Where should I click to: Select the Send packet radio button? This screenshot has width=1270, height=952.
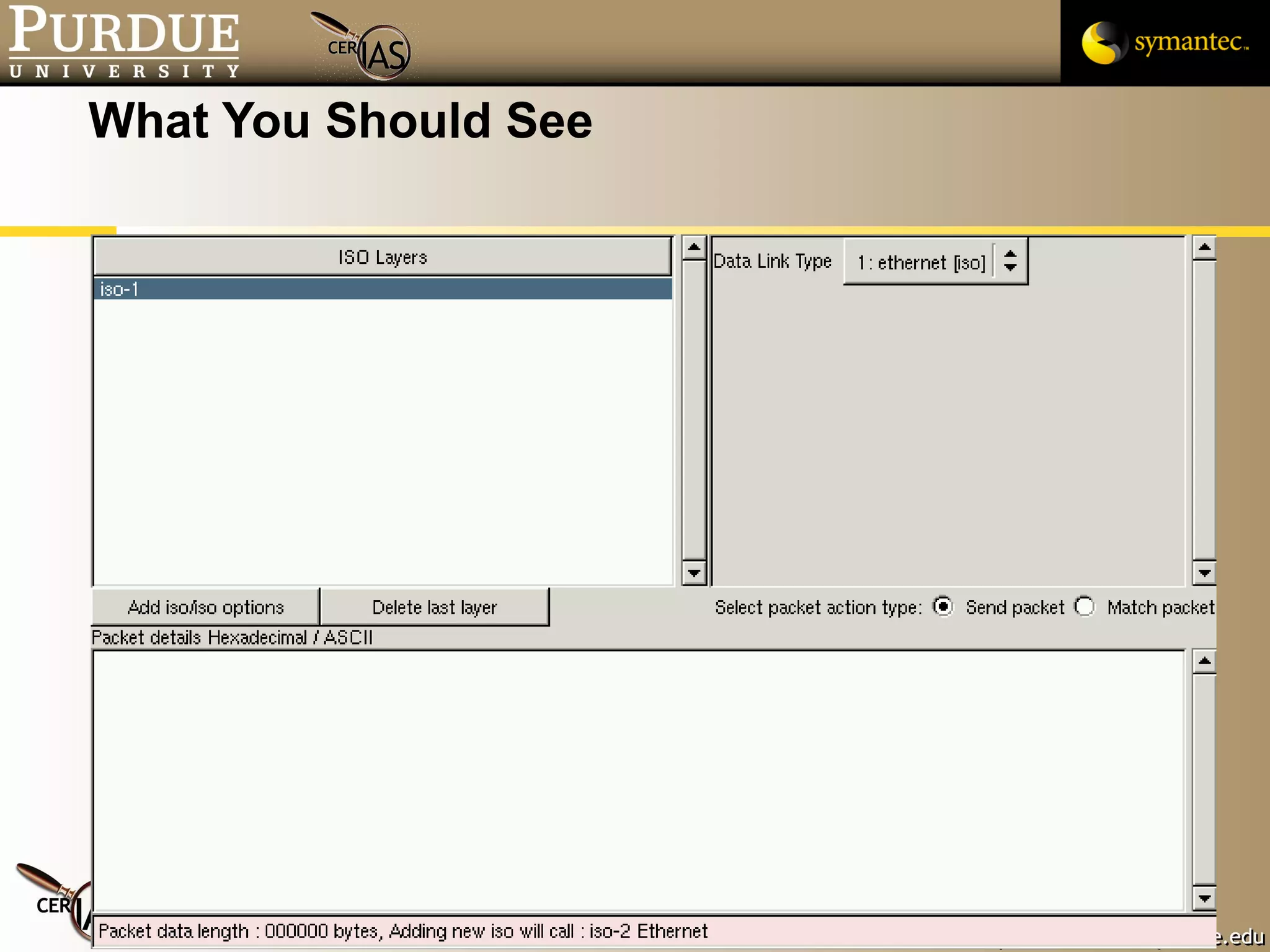(x=943, y=606)
